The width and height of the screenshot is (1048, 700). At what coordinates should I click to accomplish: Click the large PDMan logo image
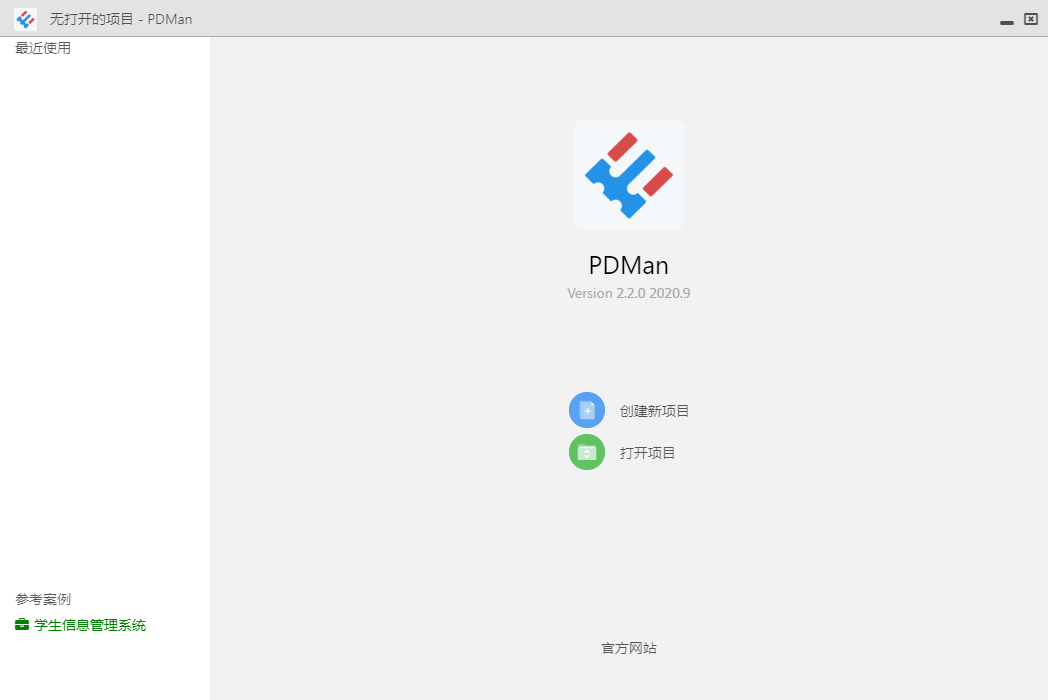point(629,175)
